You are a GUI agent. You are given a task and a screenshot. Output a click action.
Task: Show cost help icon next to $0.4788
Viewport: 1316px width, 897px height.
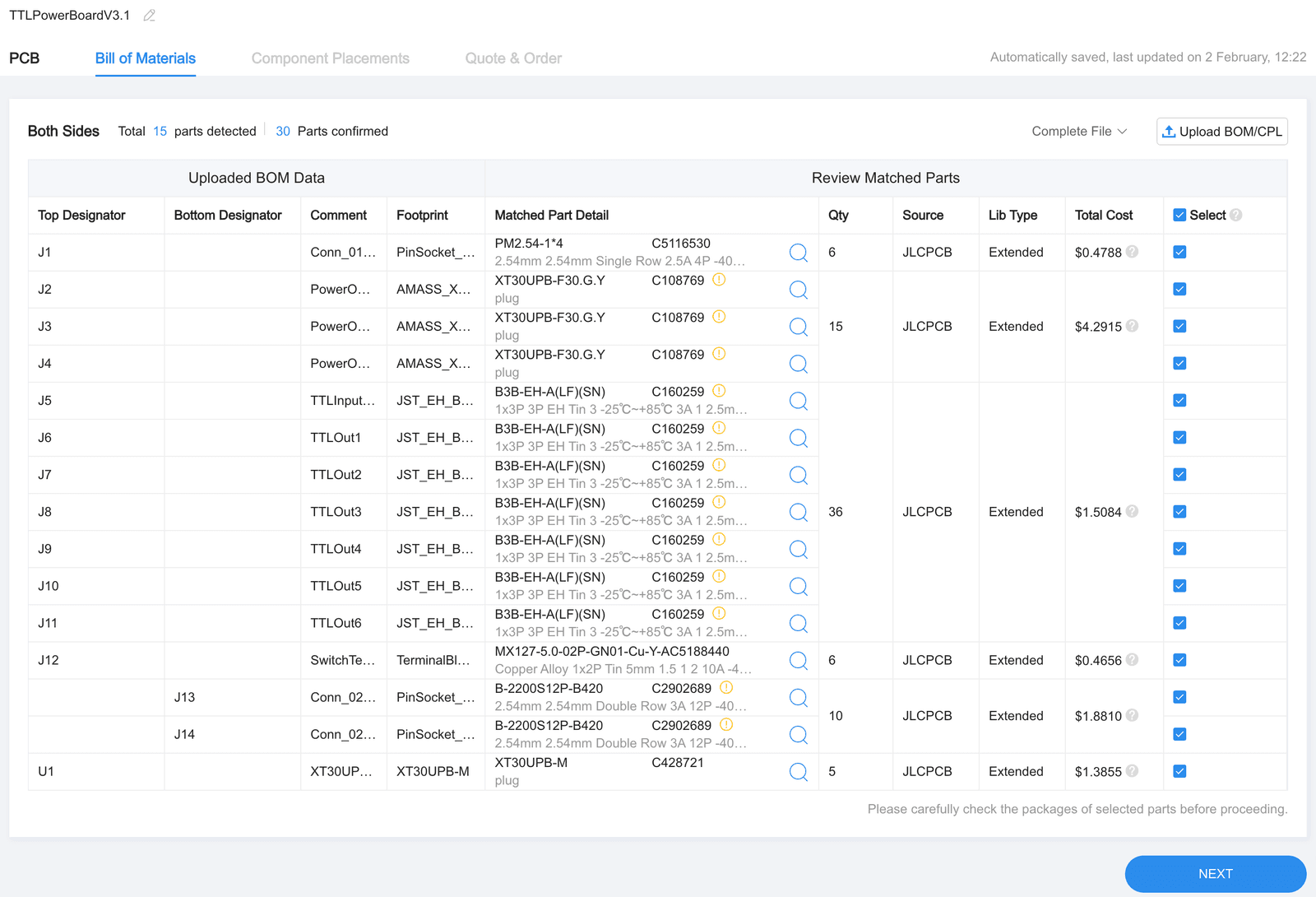pyautogui.click(x=1133, y=252)
